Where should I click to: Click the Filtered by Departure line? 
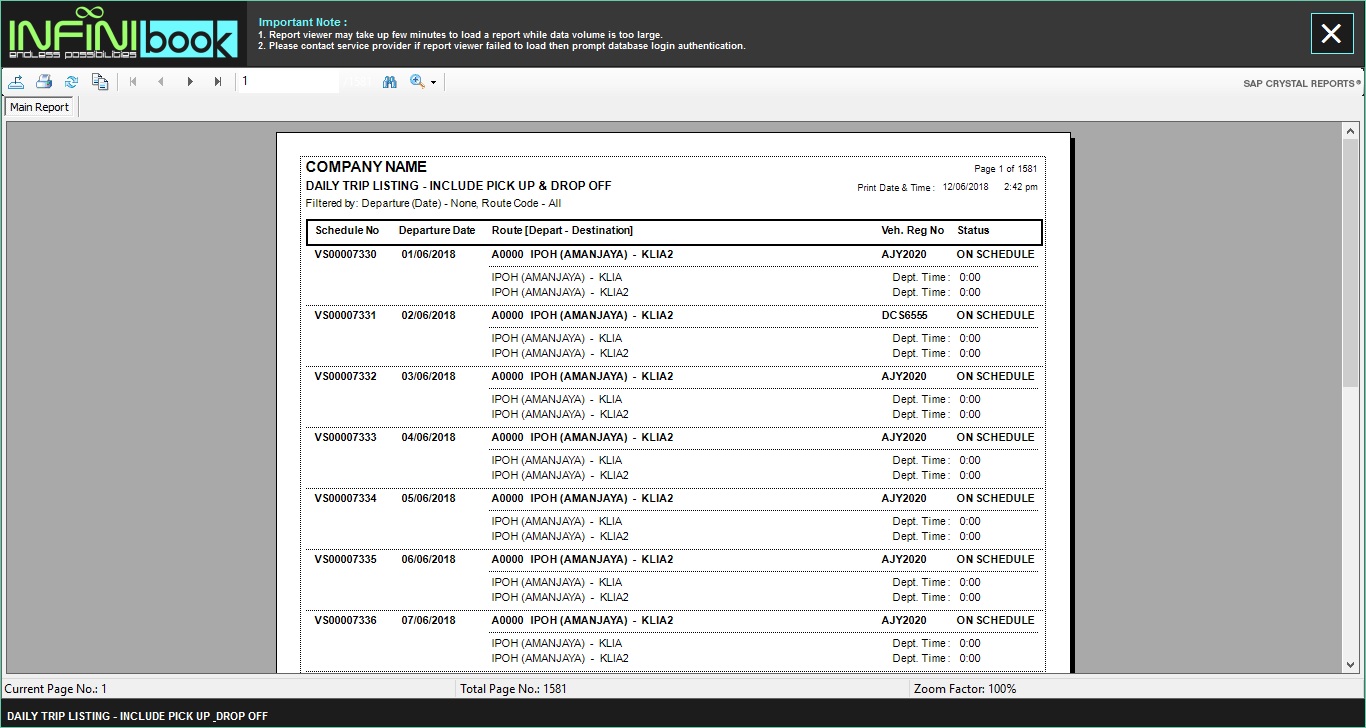coord(433,204)
